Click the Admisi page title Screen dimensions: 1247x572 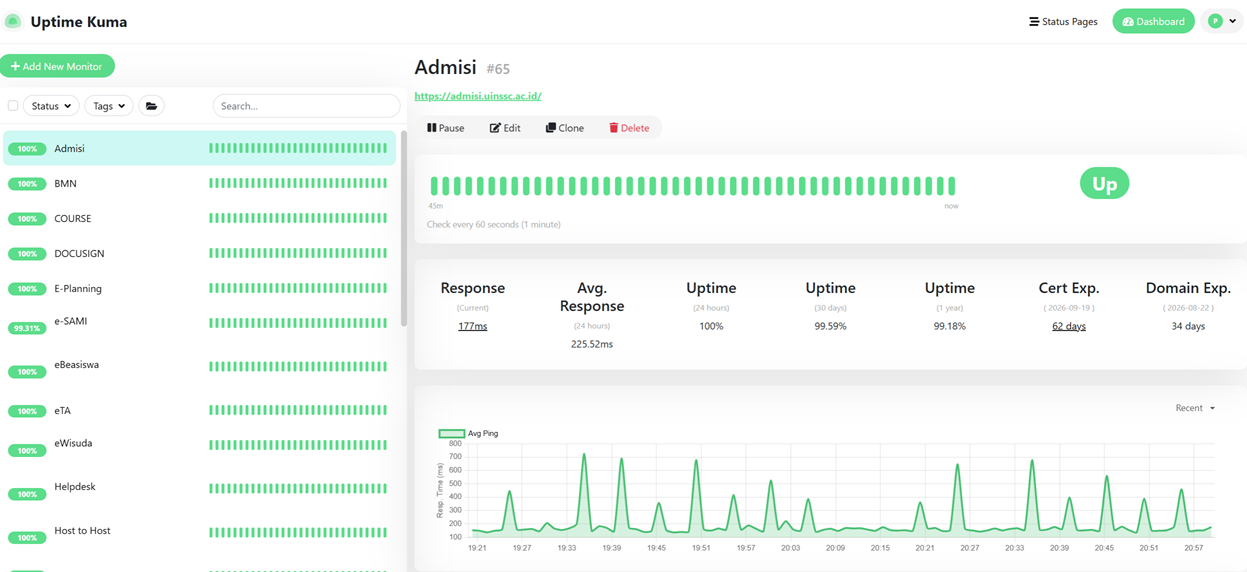pyautogui.click(x=445, y=67)
